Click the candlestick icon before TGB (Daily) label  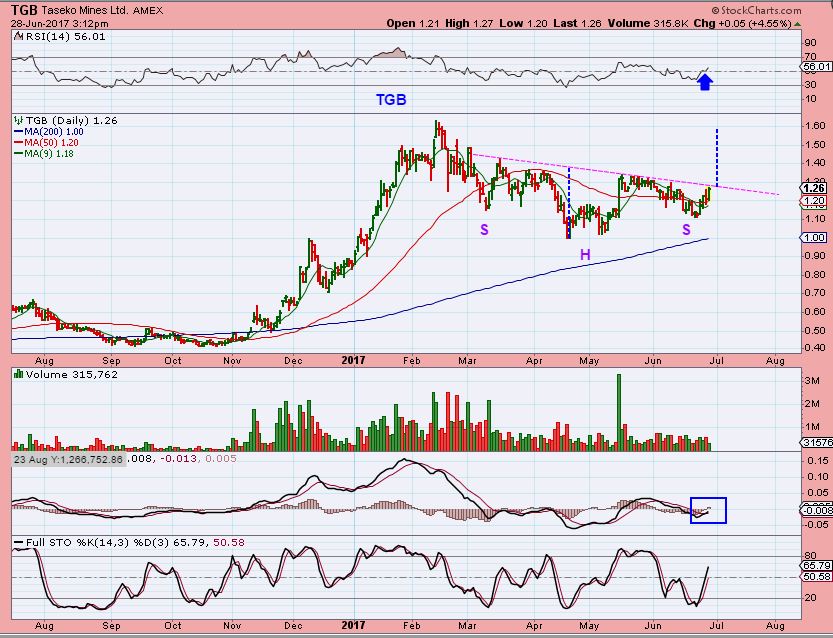[19, 121]
